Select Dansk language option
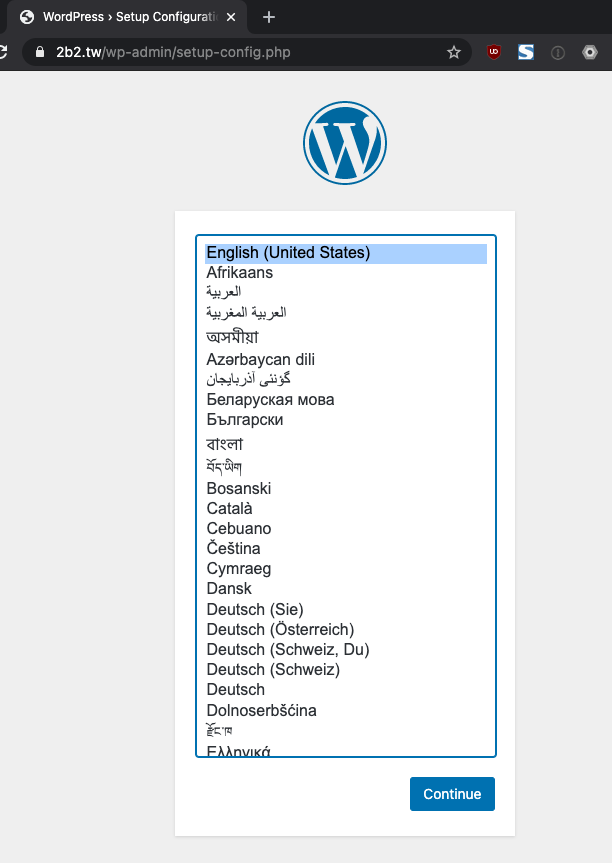Image resolution: width=612 pixels, height=863 pixels. coord(346,588)
